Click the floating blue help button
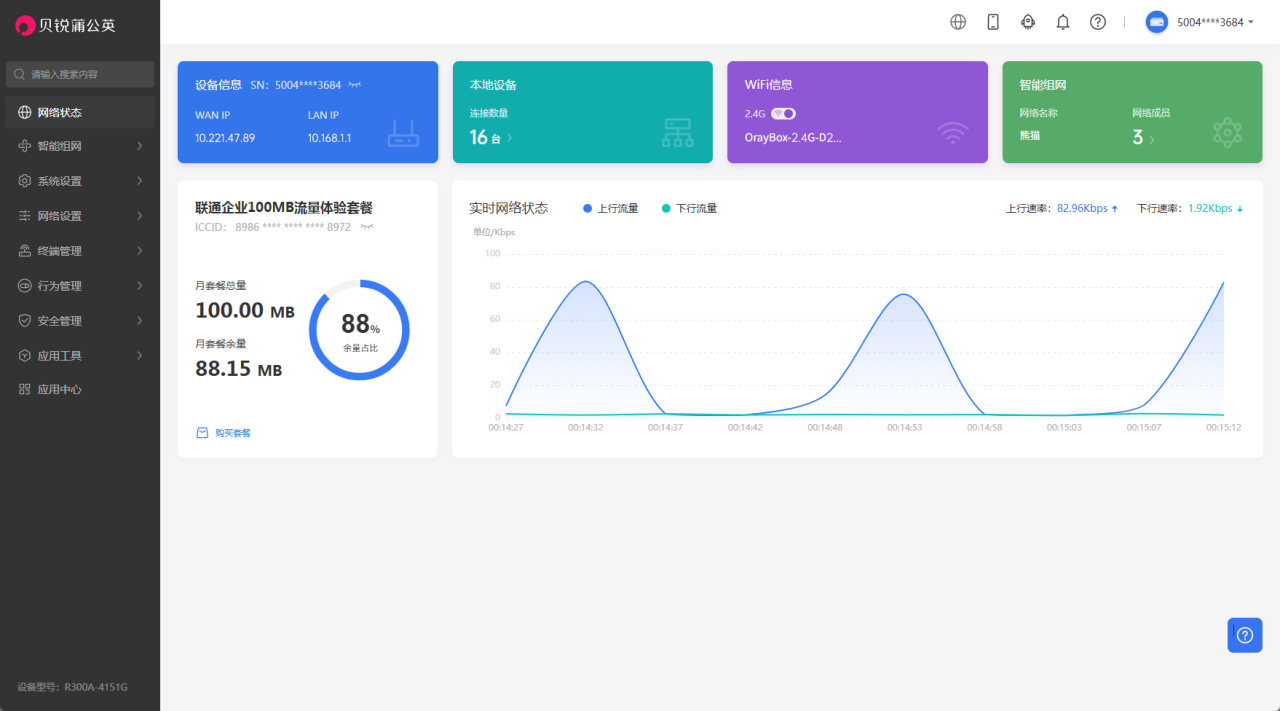The image size is (1280, 711). (x=1245, y=635)
